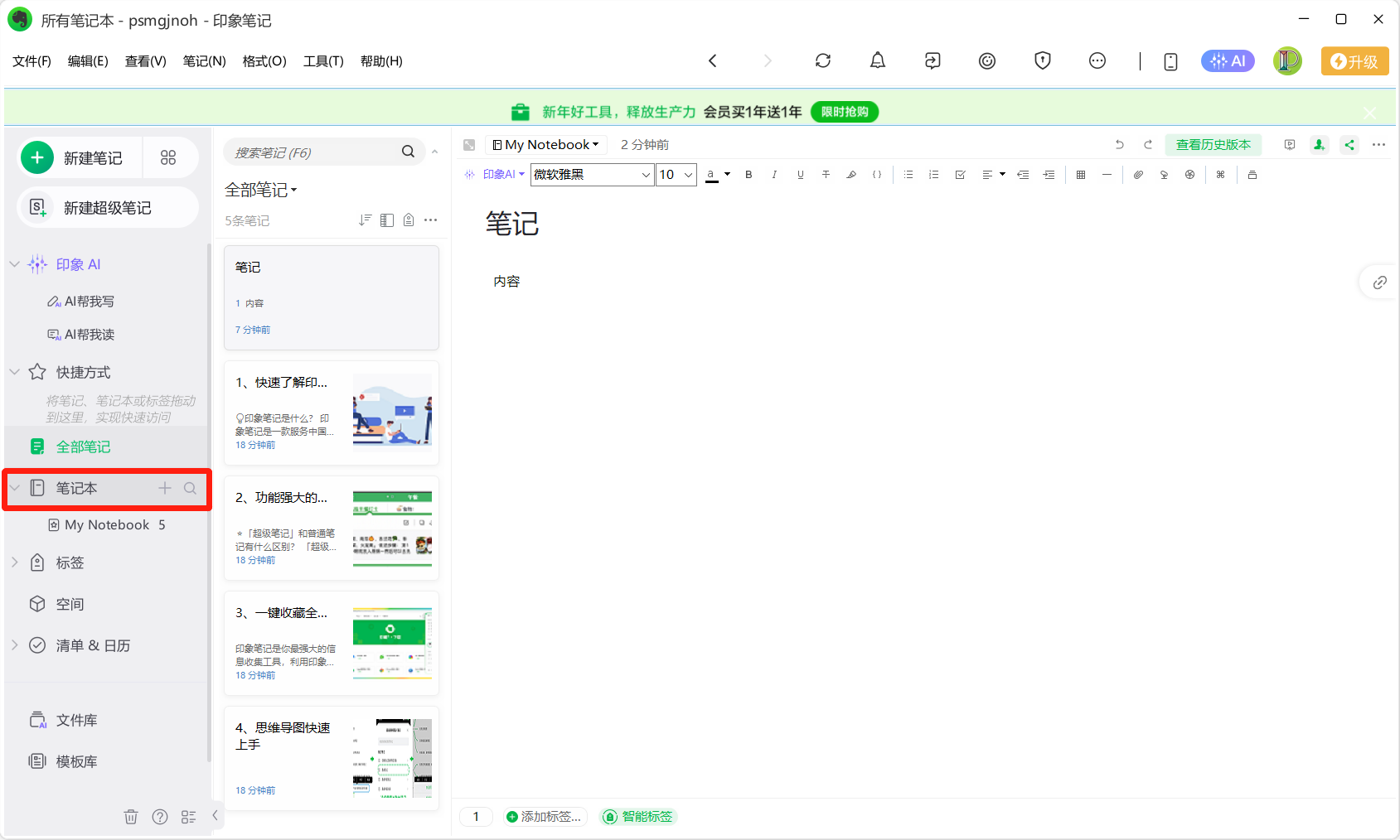Change note list view layout icon

click(387, 220)
